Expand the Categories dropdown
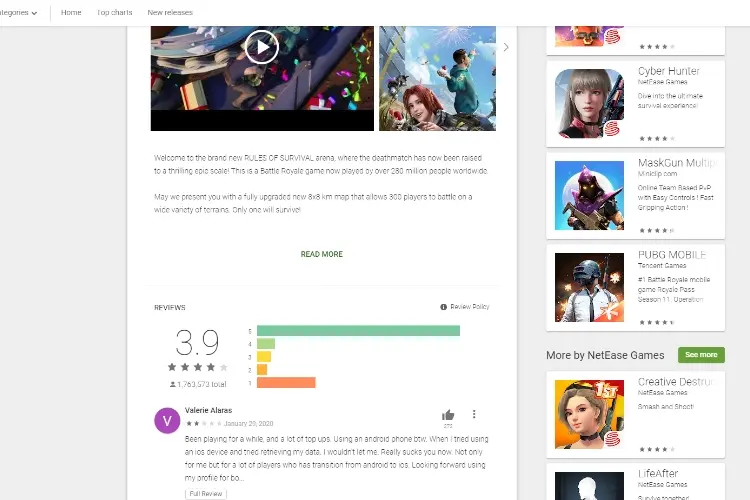This screenshot has width=750, height=500. [18, 12]
